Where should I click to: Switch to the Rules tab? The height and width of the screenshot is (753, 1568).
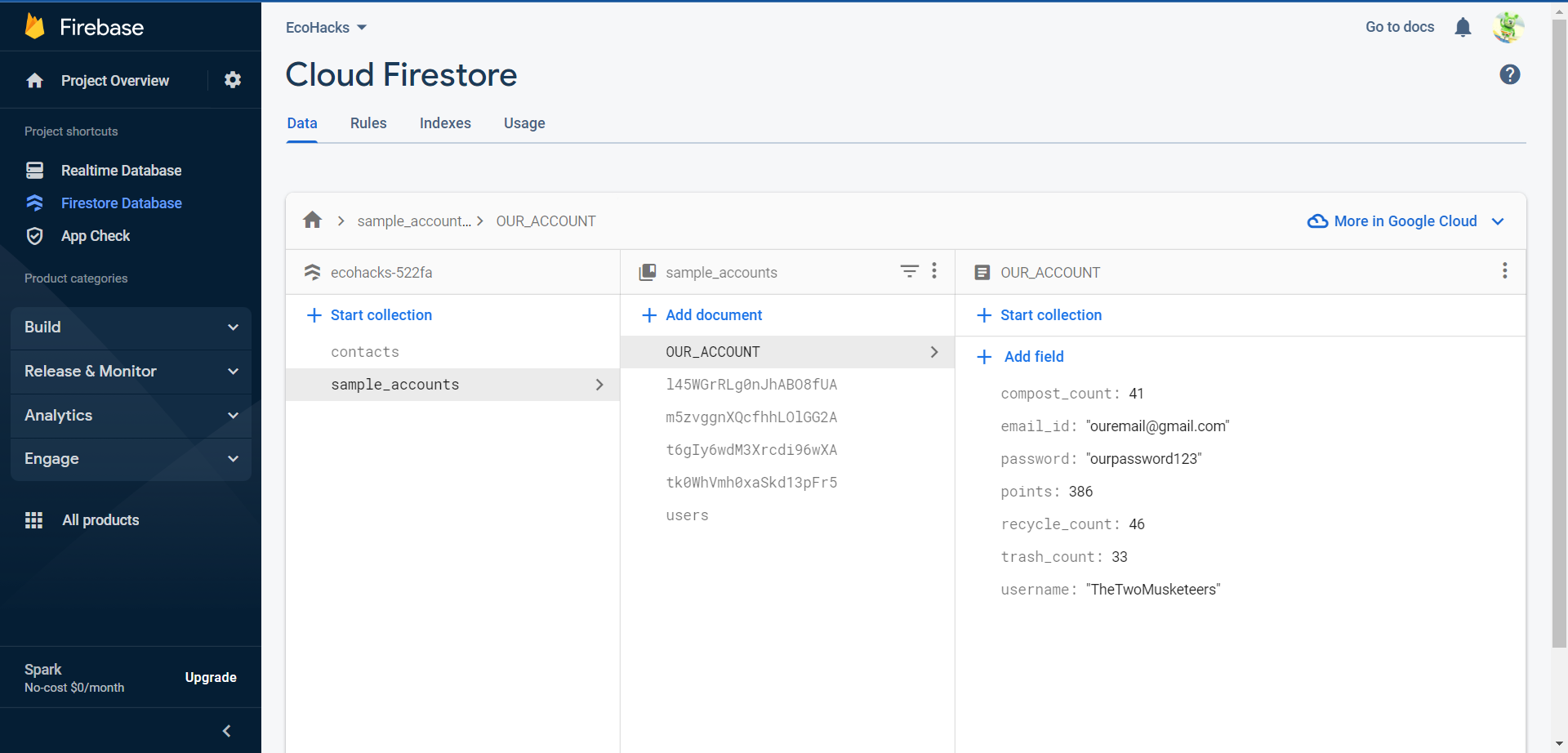(x=368, y=123)
